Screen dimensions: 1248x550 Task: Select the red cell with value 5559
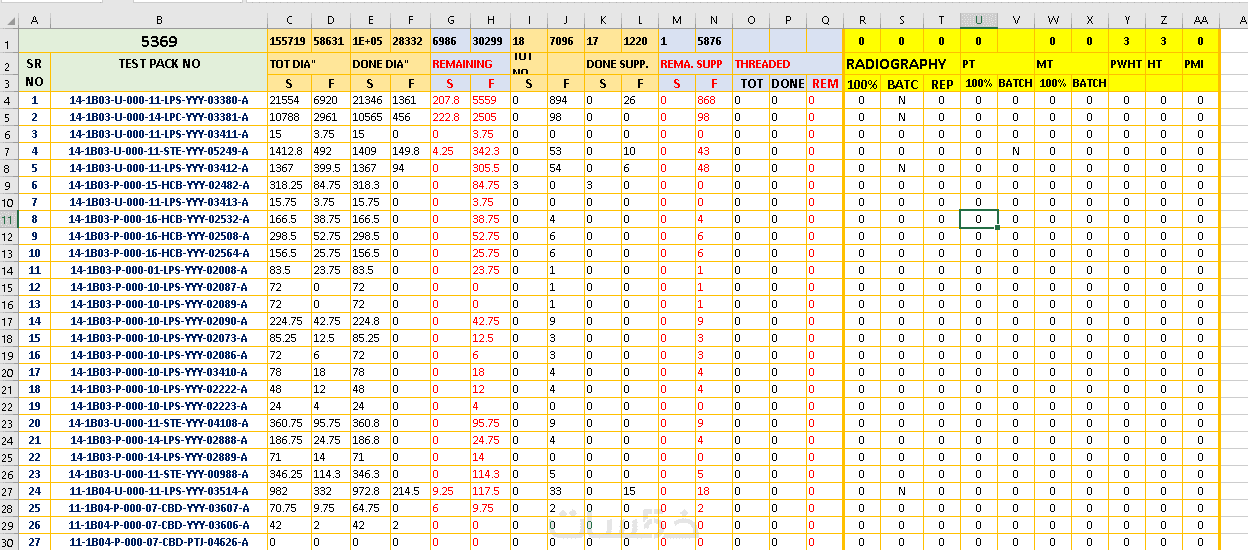[490, 100]
